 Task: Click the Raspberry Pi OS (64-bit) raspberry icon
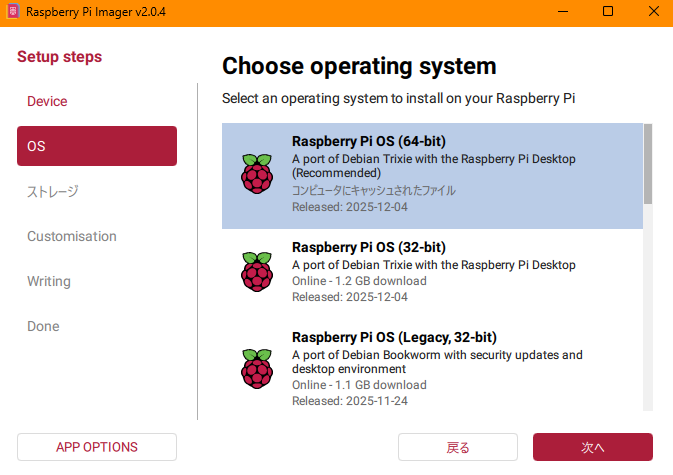257,174
